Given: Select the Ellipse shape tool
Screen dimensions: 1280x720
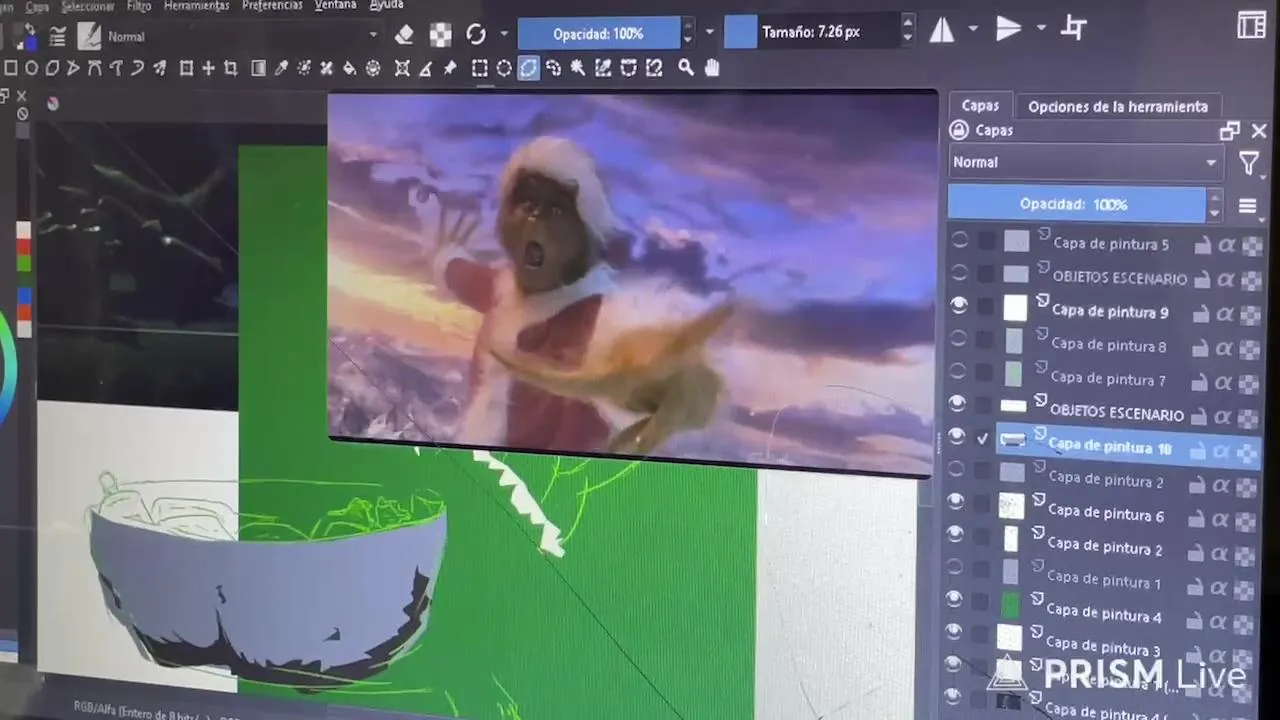Looking at the screenshot, I should [31, 68].
